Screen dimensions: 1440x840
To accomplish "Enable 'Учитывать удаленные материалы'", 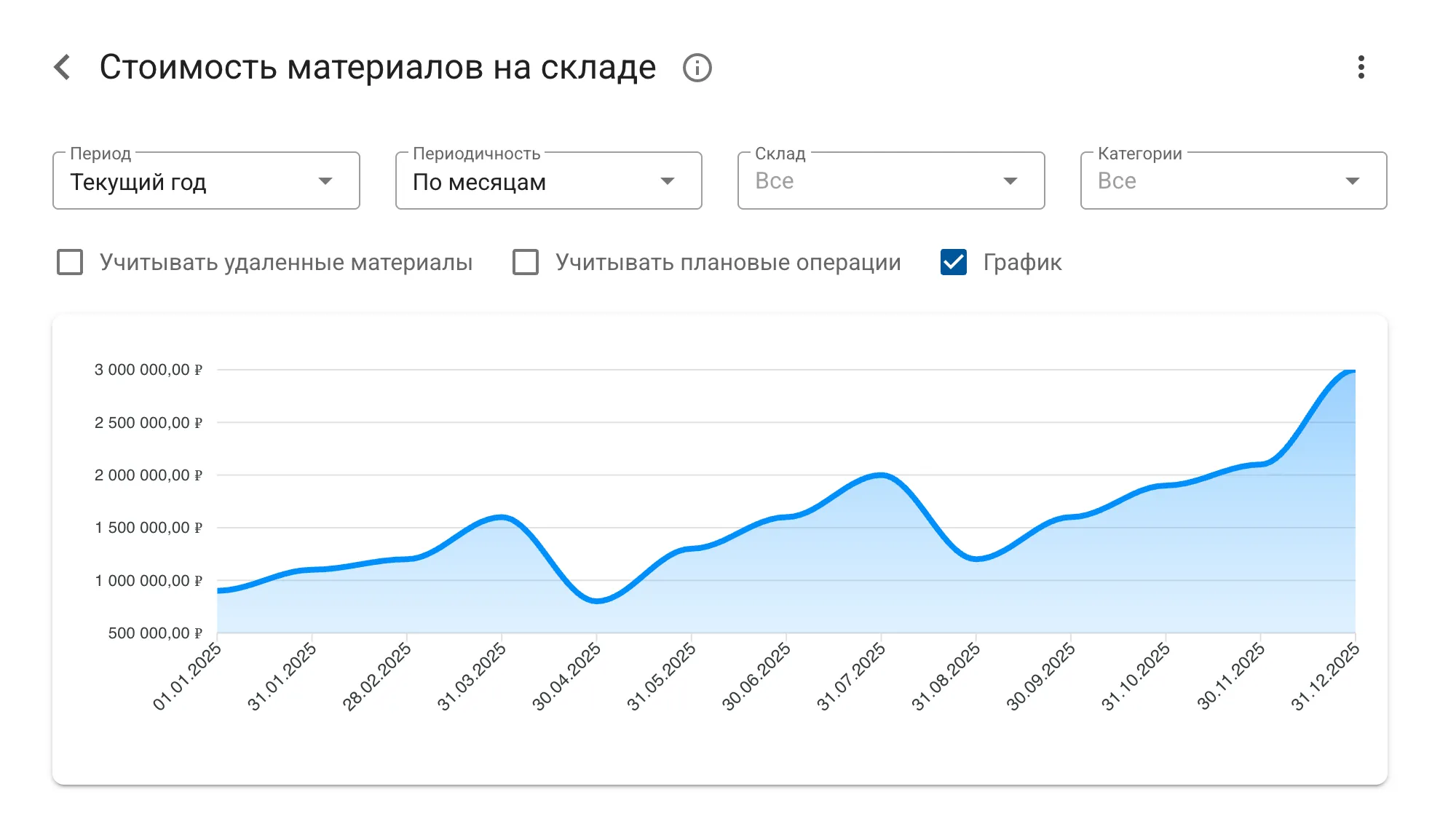I will click(x=70, y=263).
